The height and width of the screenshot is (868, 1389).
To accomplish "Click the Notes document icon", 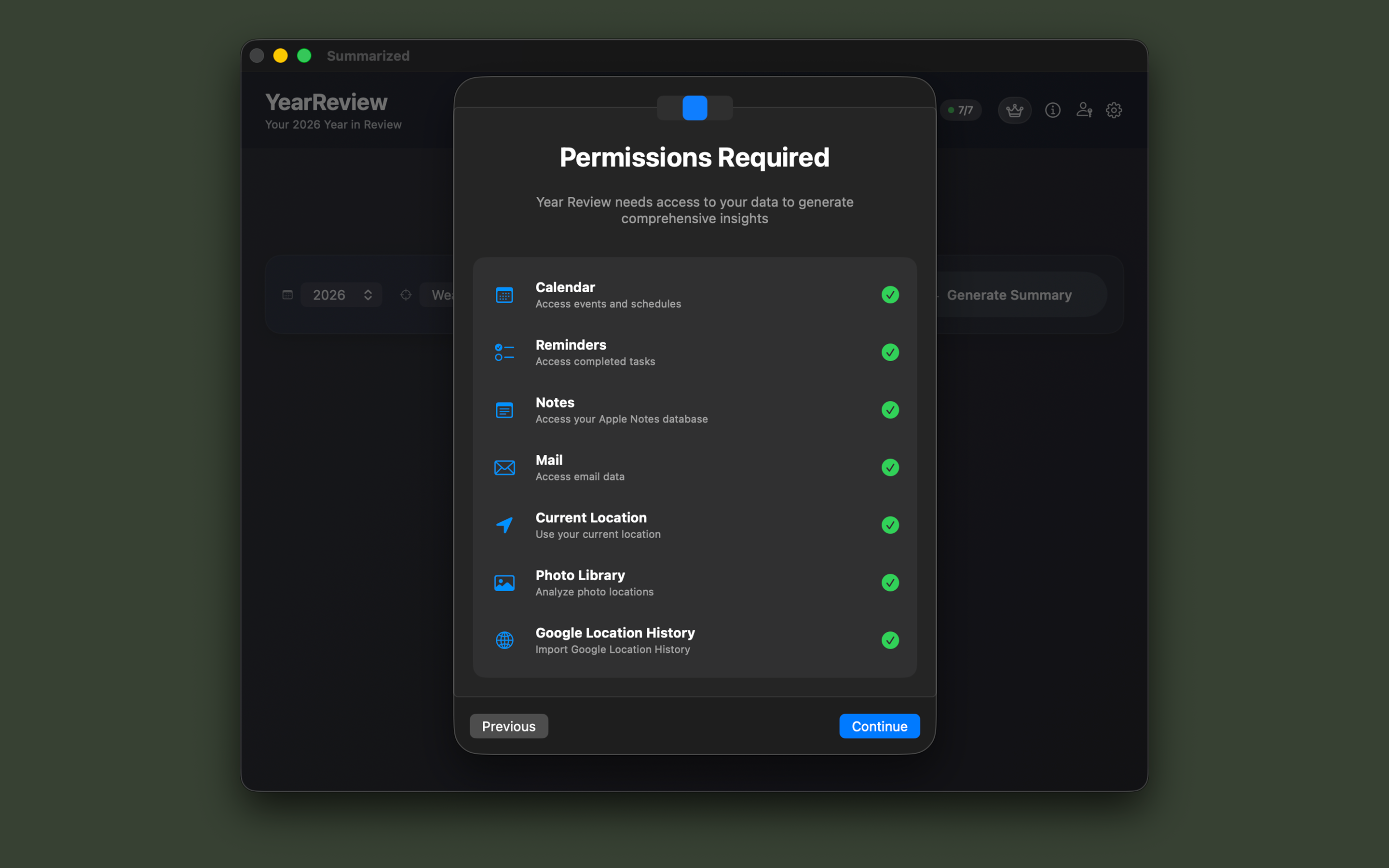I will pyautogui.click(x=504, y=410).
